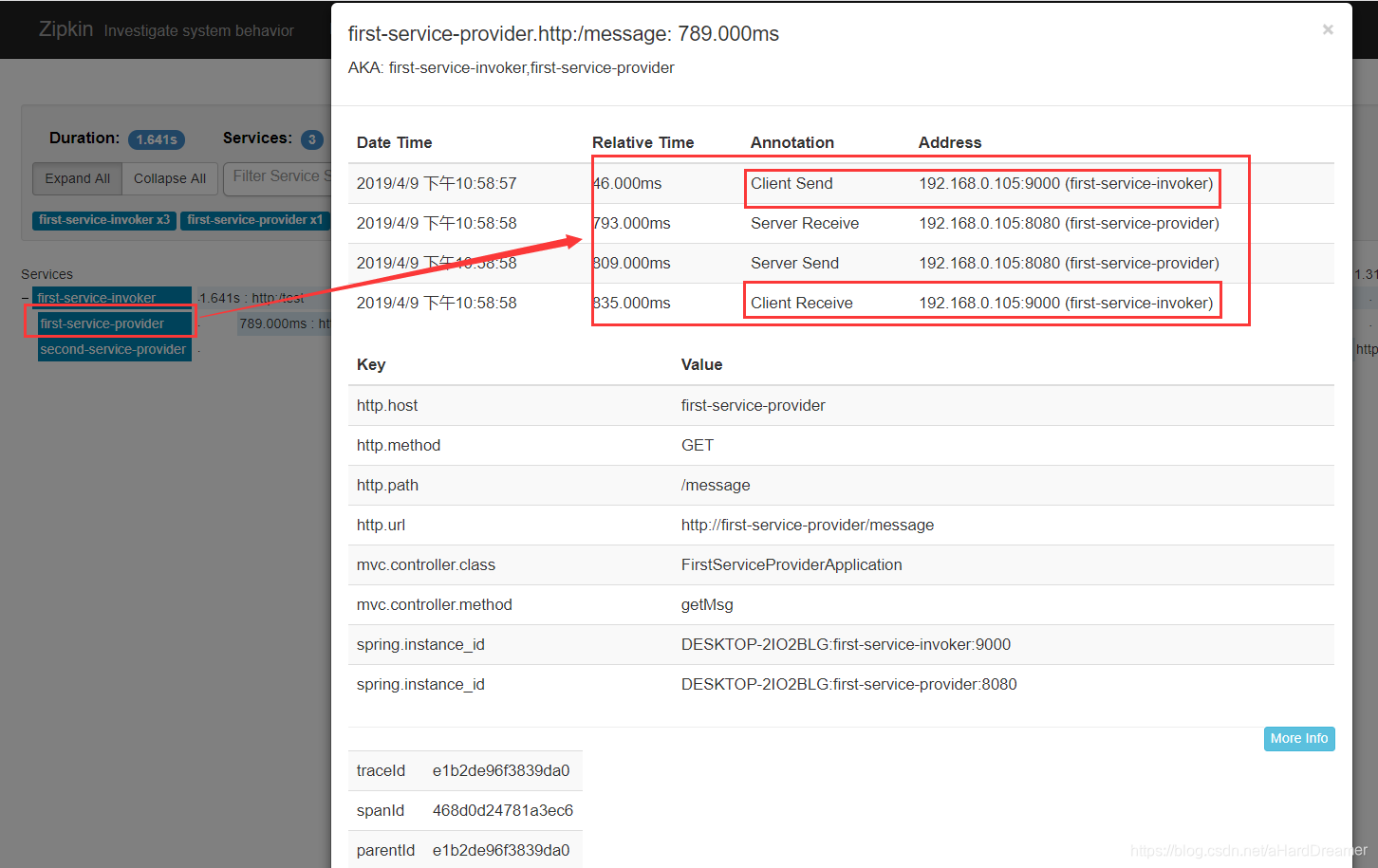The image size is (1378, 868).
Task: Click the Relative Time column header
Action: click(x=643, y=142)
